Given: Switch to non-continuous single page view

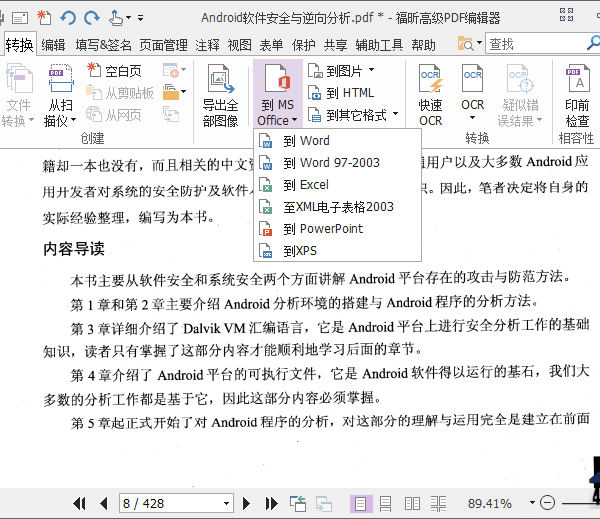Looking at the screenshot, I should [359, 503].
